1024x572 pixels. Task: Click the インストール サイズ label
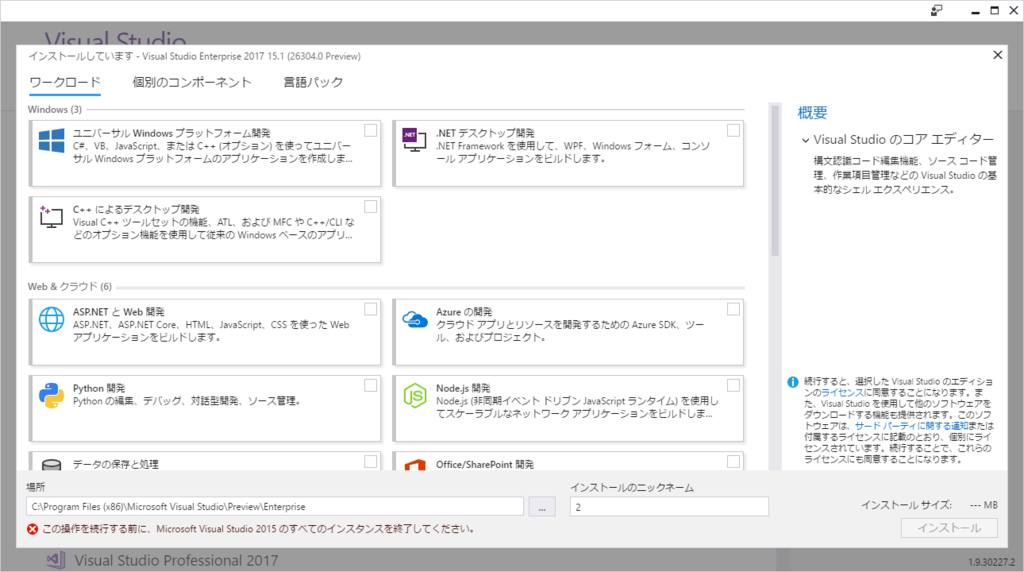[x=906, y=505]
